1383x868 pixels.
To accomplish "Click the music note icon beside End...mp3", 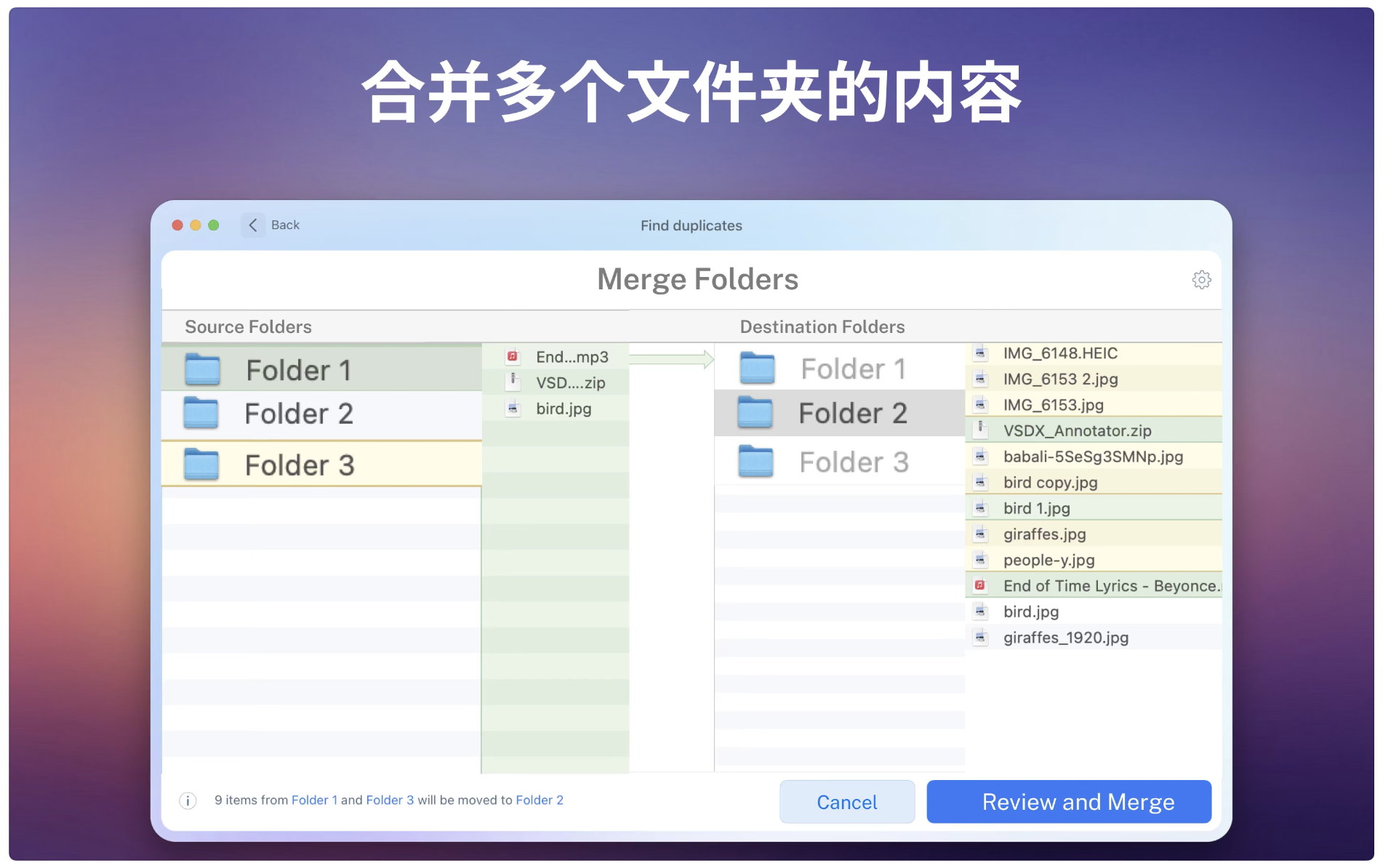I will 512,356.
